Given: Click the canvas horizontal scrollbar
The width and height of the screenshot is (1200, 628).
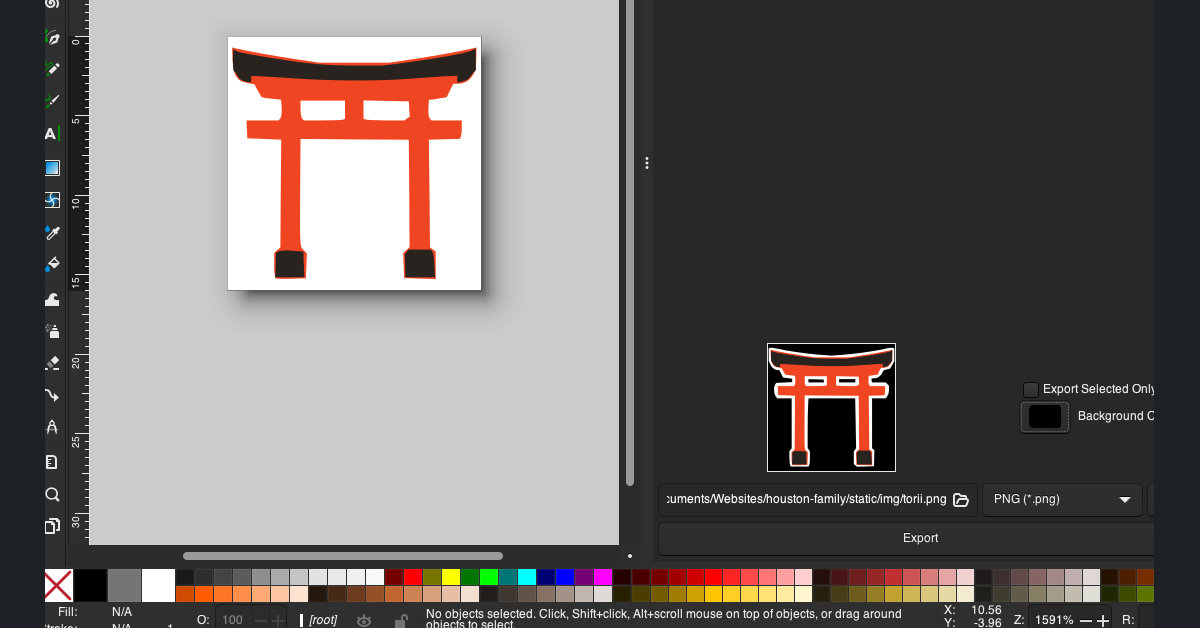Looking at the screenshot, I should [x=342, y=556].
